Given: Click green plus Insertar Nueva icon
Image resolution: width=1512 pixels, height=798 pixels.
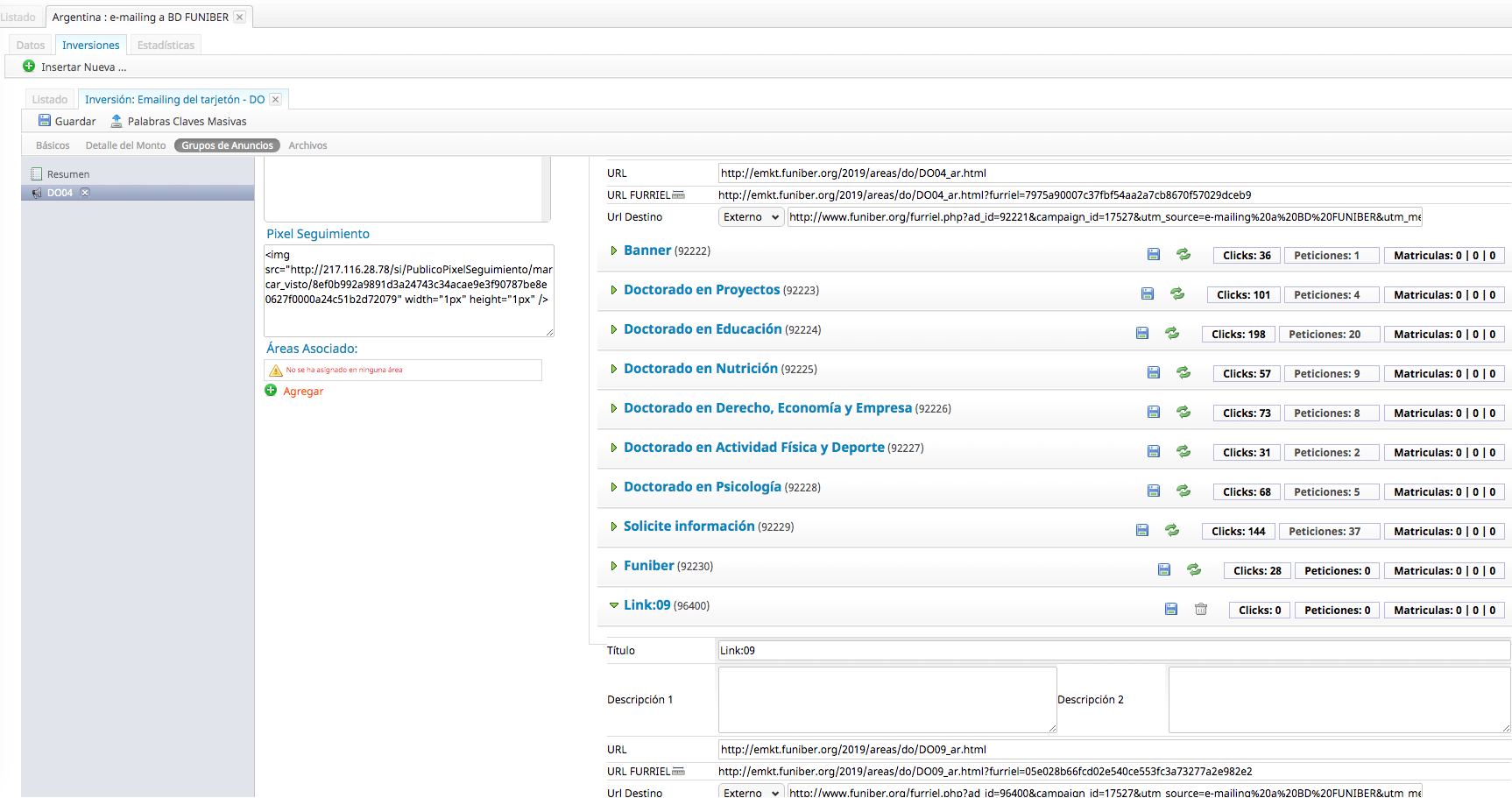Looking at the screenshot, I should click(x=29, y=67).
